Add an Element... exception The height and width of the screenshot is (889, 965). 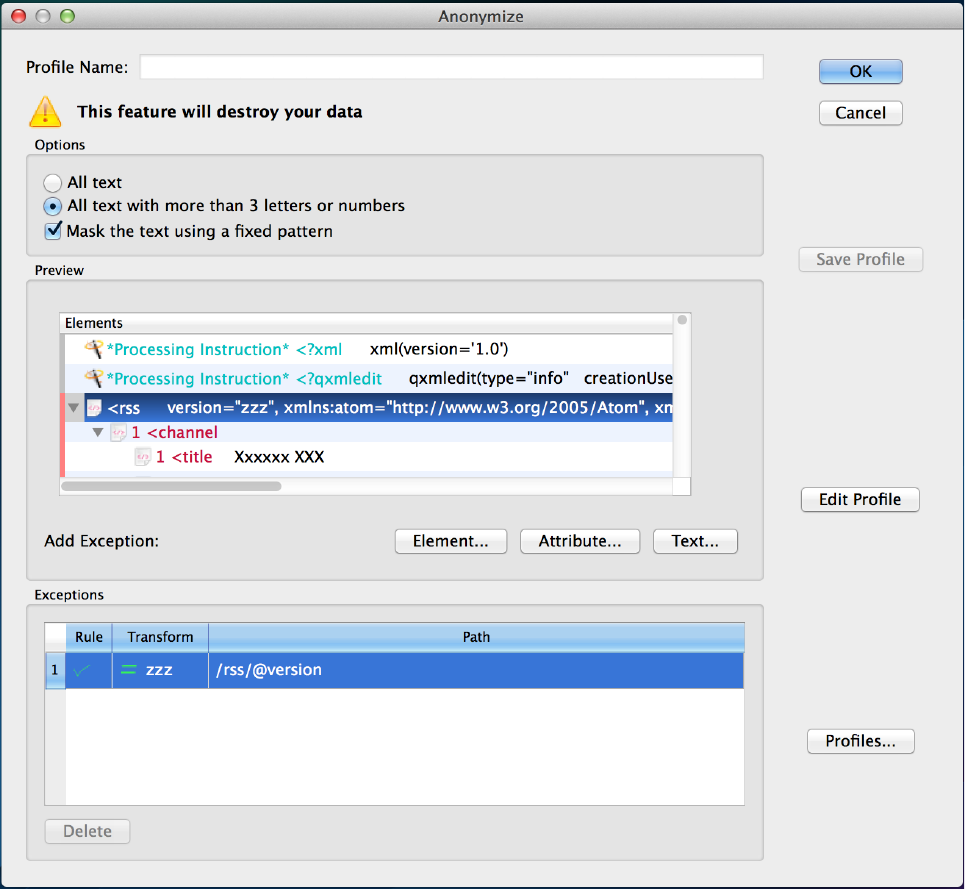click(x=450, y=541)
